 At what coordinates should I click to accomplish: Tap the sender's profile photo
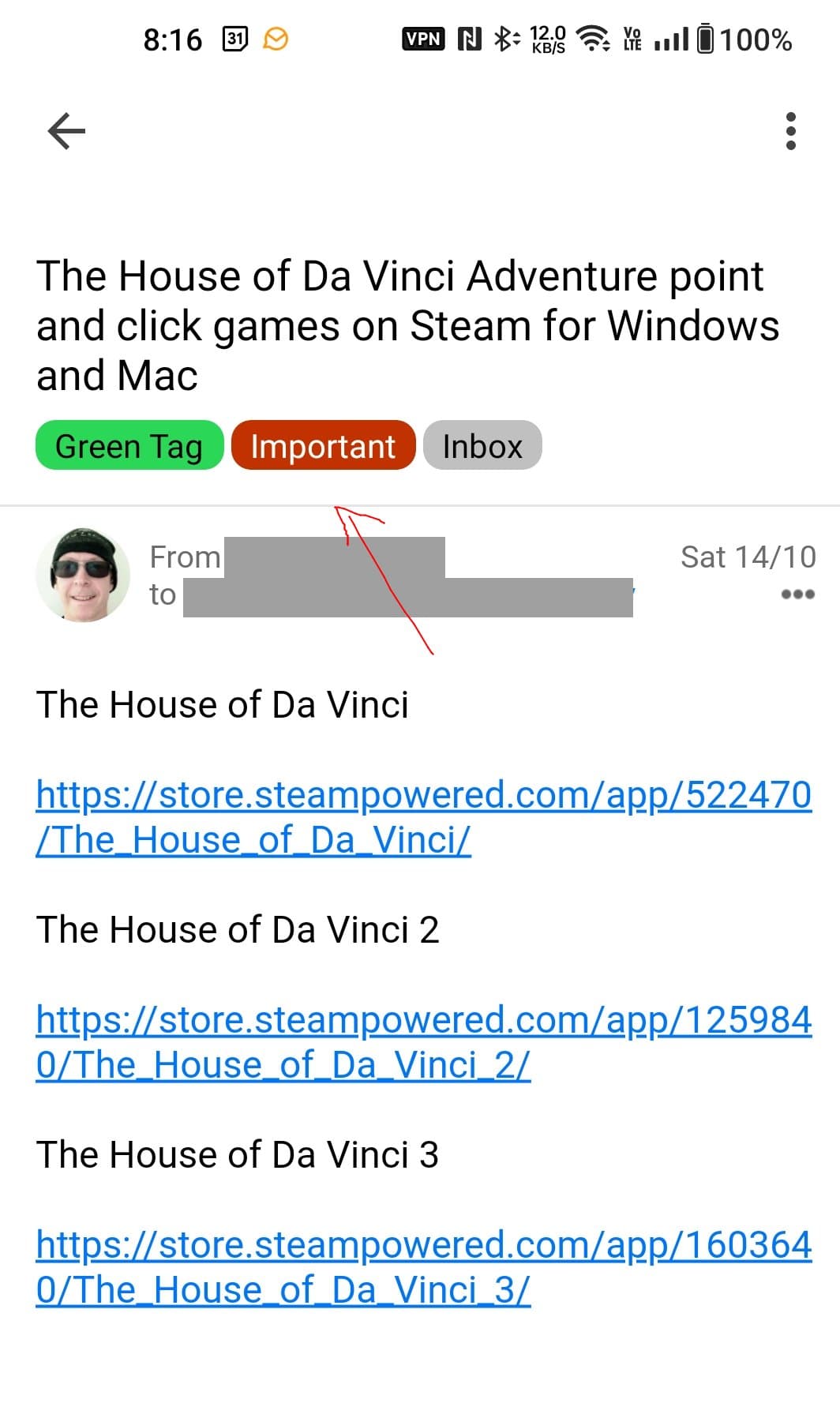[83, 575]
